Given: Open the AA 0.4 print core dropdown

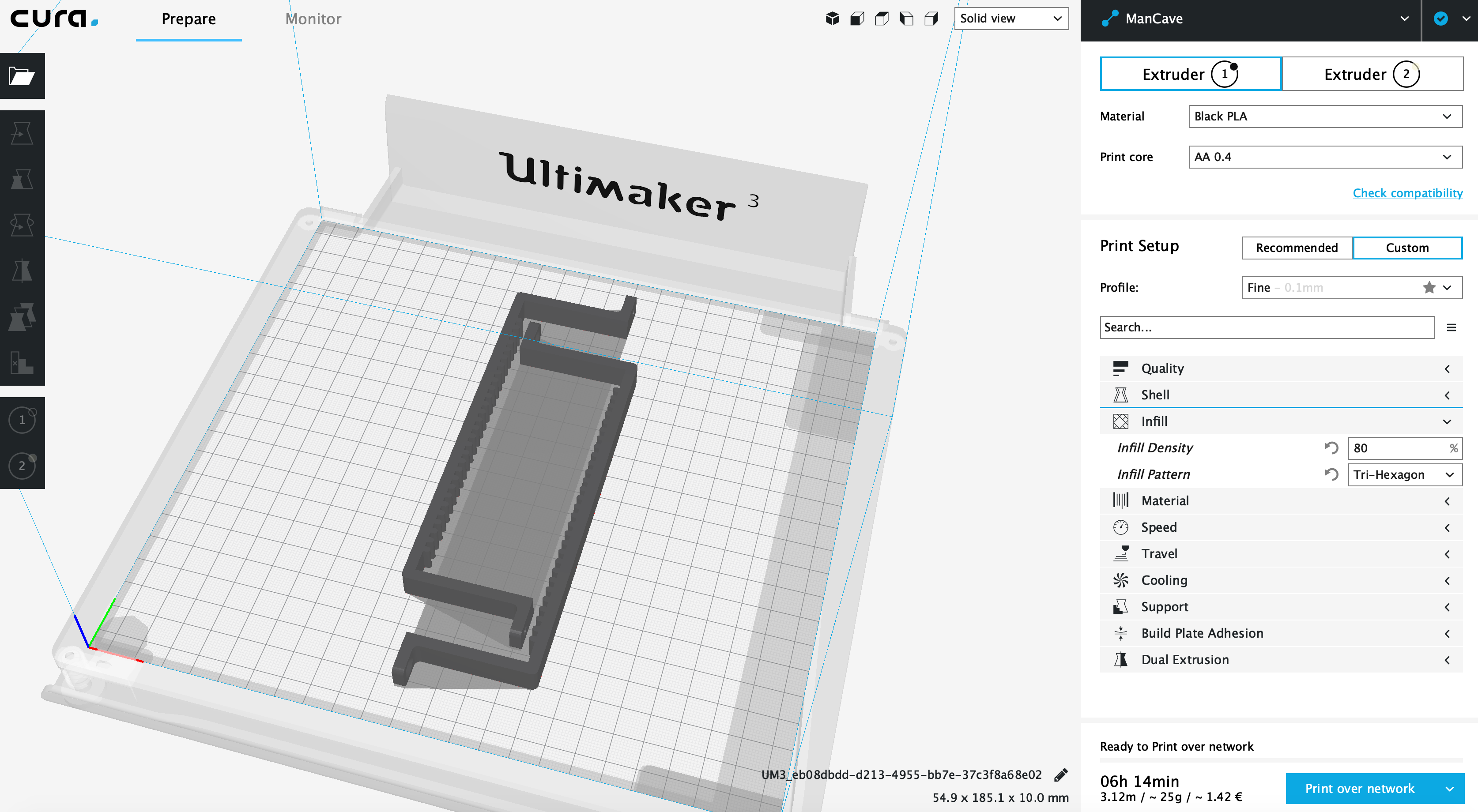Looking at the screenshot, I should [1325, 157].
